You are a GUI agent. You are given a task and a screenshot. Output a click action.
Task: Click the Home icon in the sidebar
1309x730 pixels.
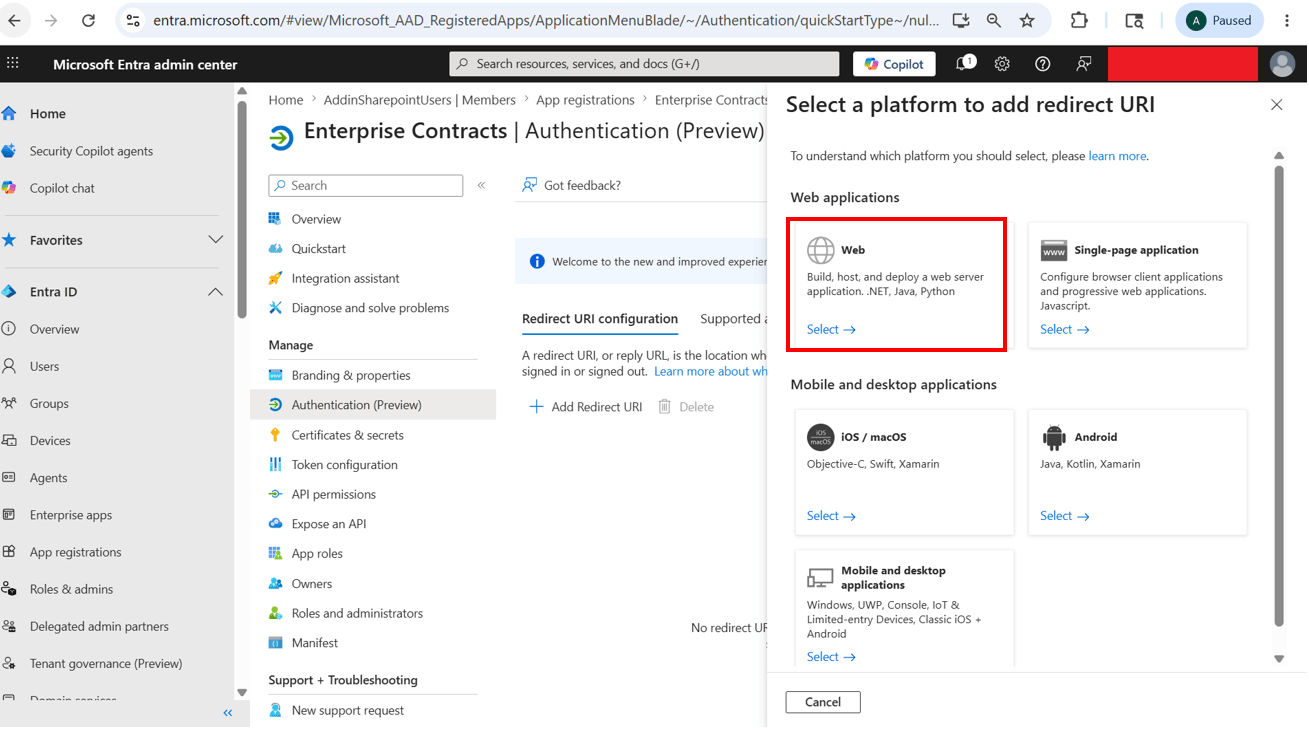pyautogui.click(x=9, y=113)
